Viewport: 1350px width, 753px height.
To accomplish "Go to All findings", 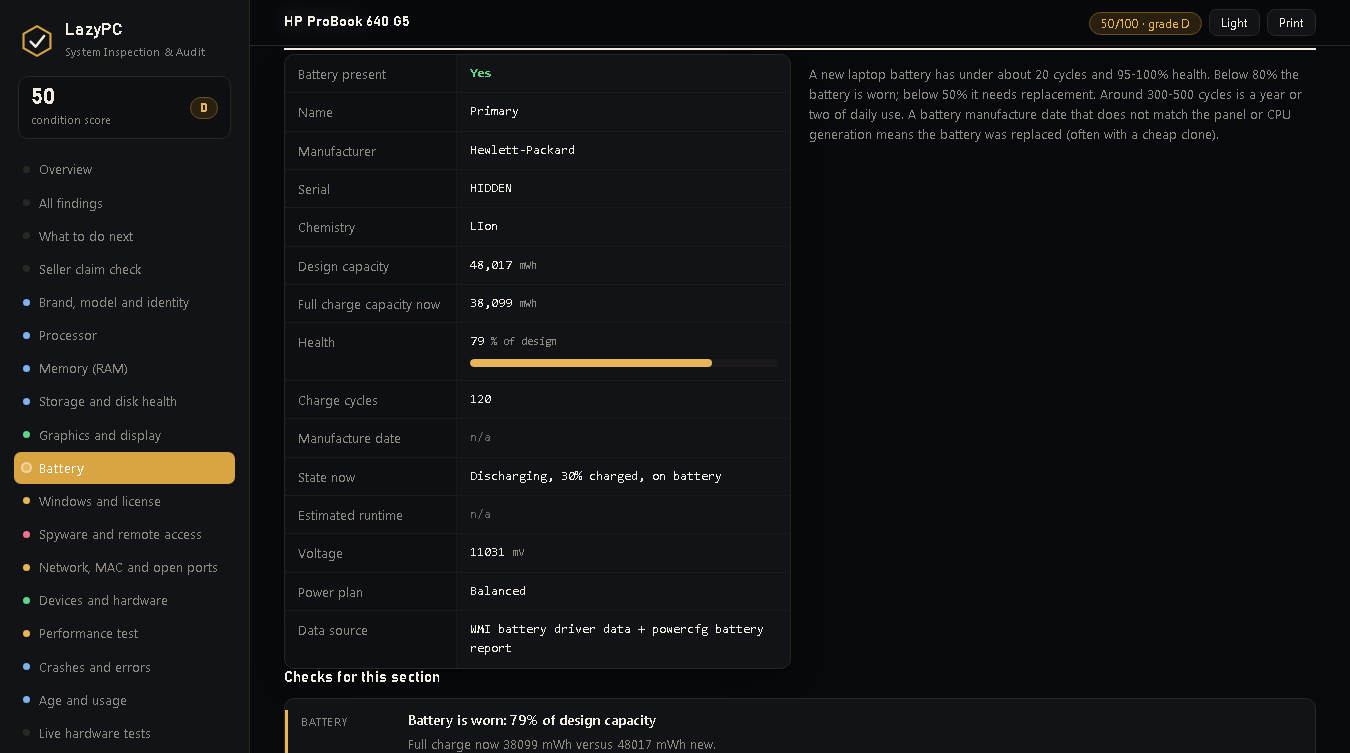I will (124, 203).
